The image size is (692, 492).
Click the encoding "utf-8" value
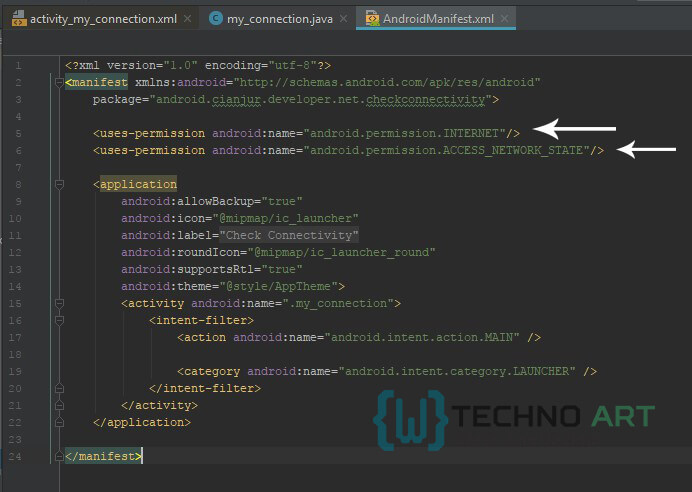coord(292,65)
